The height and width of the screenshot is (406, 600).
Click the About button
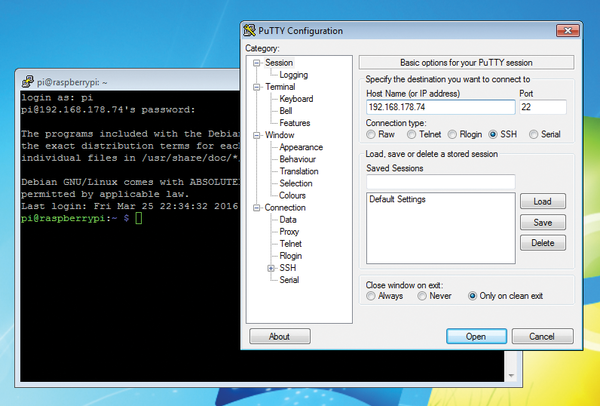click(280, 336)
